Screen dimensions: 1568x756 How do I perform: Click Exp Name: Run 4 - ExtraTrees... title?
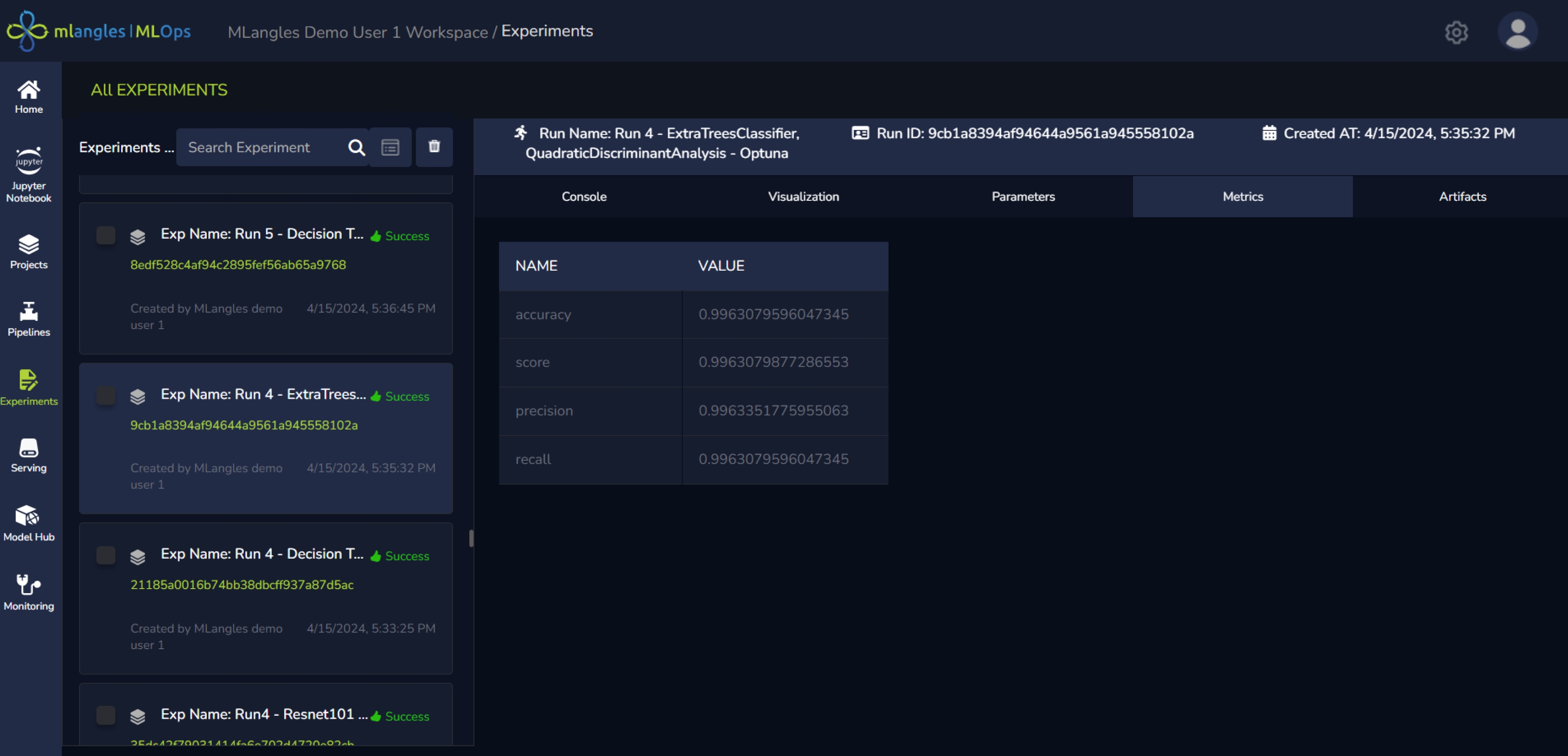pos(263,394)
